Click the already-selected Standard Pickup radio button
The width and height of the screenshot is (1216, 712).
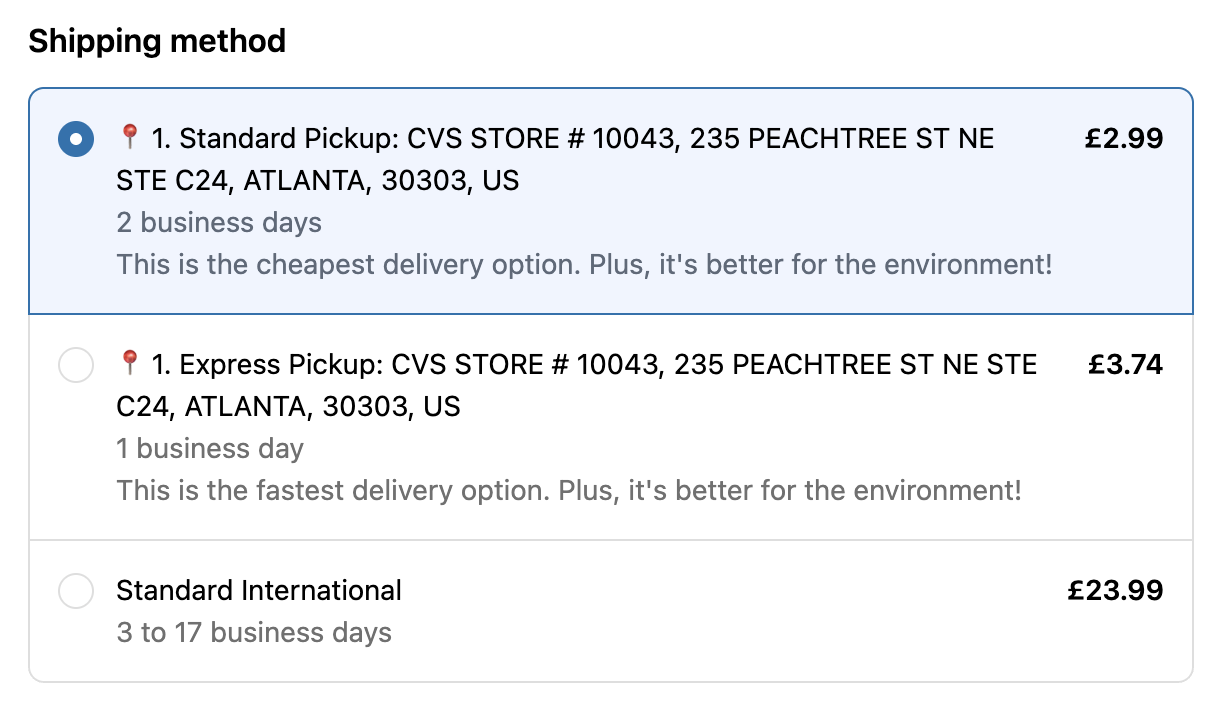[x=75, y=139]
